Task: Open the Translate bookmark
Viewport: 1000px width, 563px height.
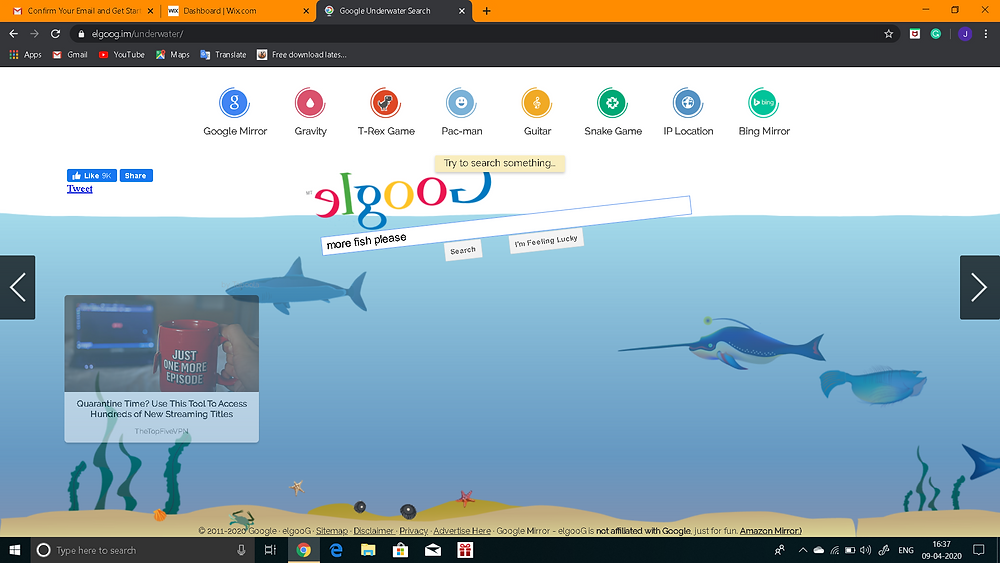Action: [223, 55]
